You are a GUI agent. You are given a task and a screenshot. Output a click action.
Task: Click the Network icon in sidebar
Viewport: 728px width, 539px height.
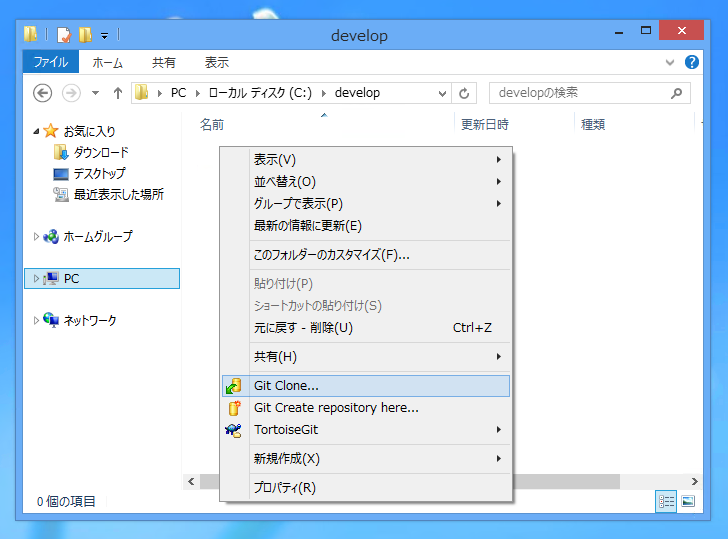pos(51,320)
